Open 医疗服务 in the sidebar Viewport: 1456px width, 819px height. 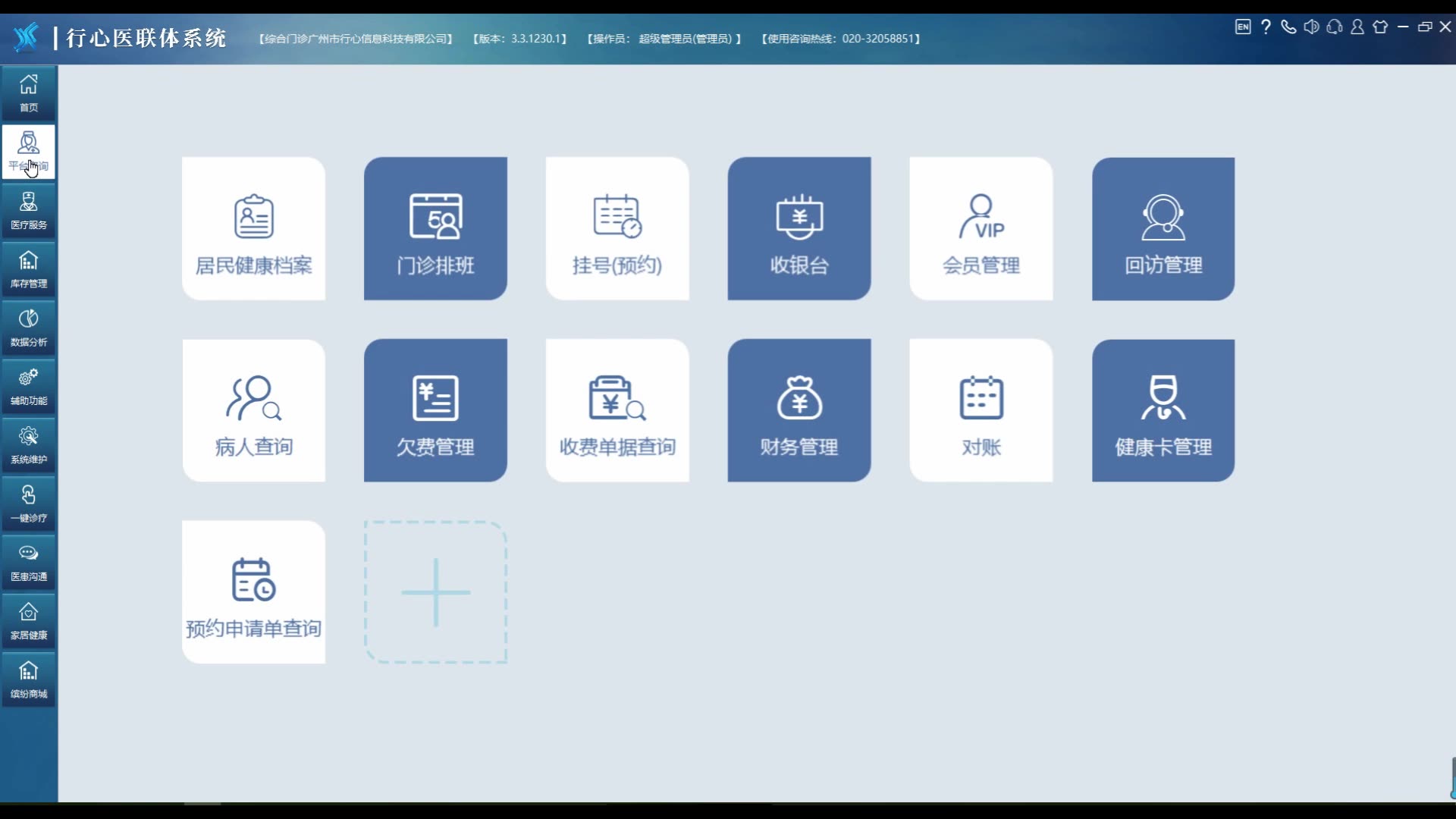29,211
